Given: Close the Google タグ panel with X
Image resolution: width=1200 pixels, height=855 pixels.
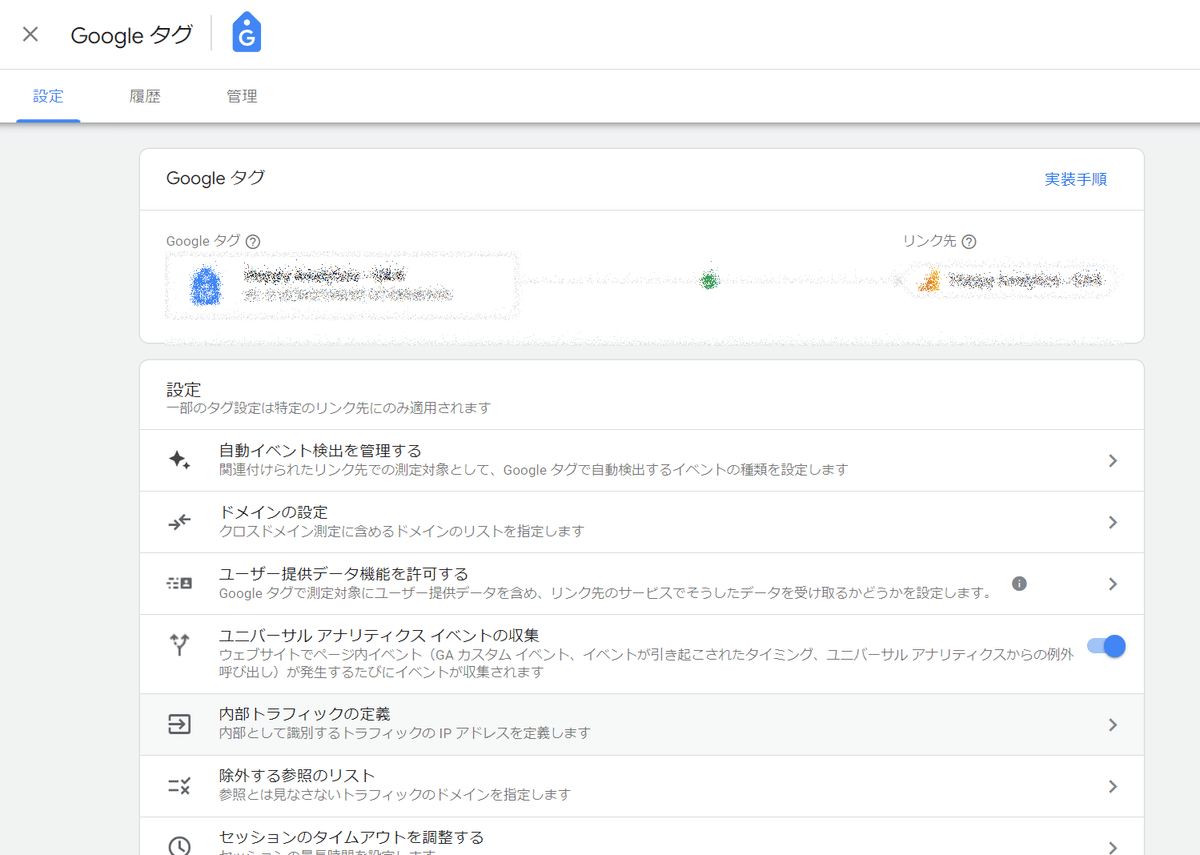Looking at the screenshot, I should pyautogui.click(x=31, y=35).
